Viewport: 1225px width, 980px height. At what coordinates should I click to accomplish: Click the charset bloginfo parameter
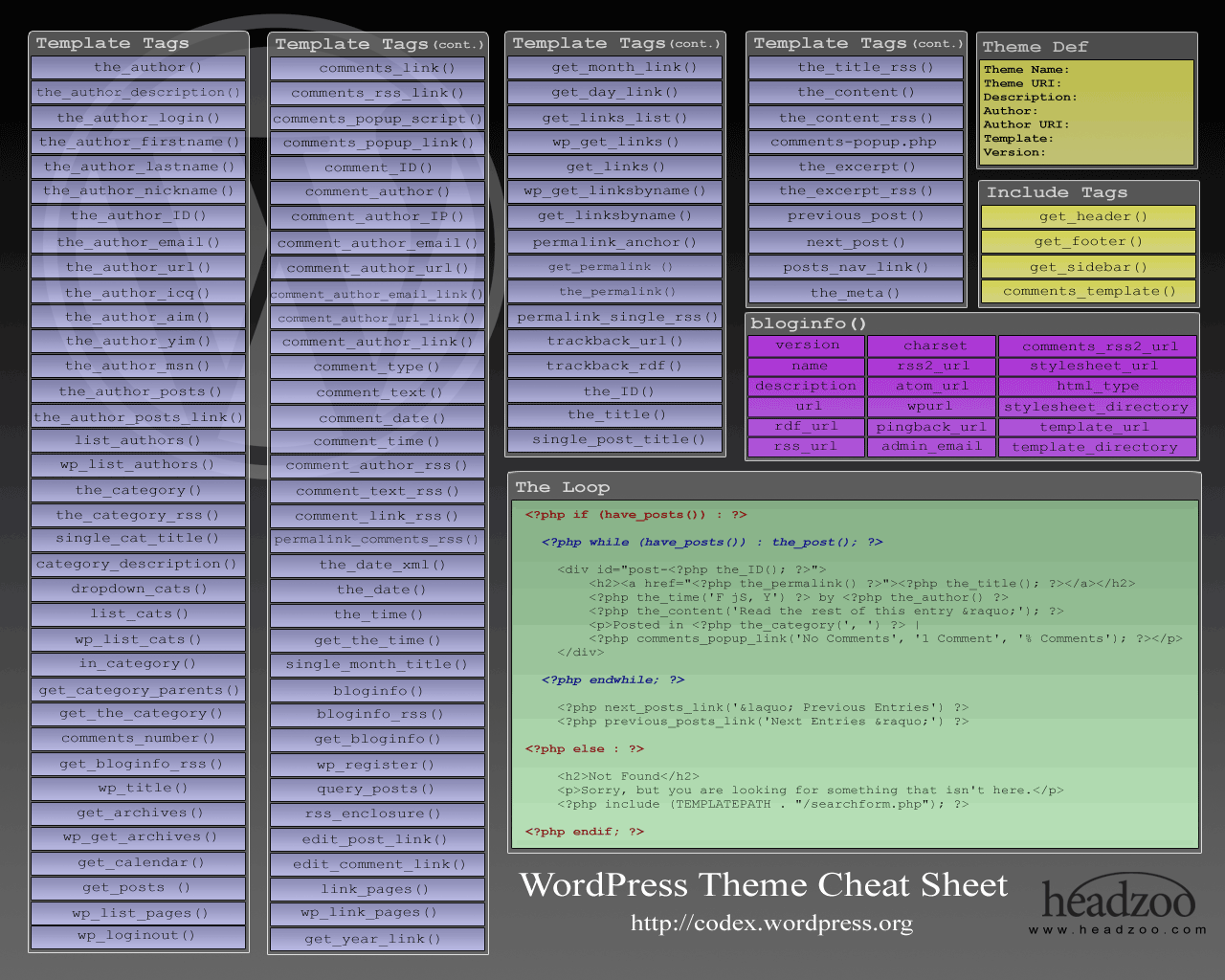pyautogui.click(x=934, y=345)
